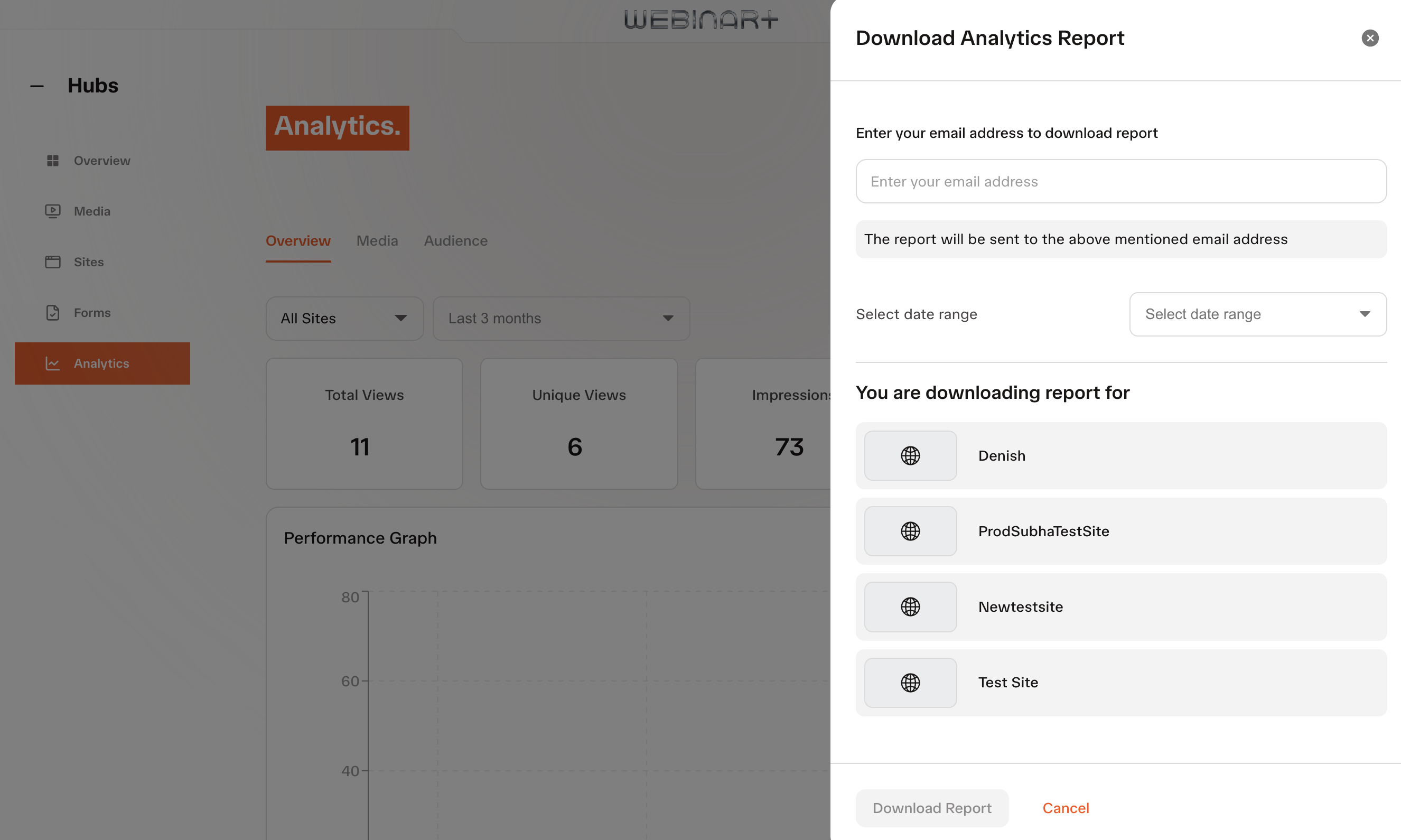Collapse the Hubs sidebar with the dash icon
This screenshot has height=840, width=1401.
[x=37, y=86]
